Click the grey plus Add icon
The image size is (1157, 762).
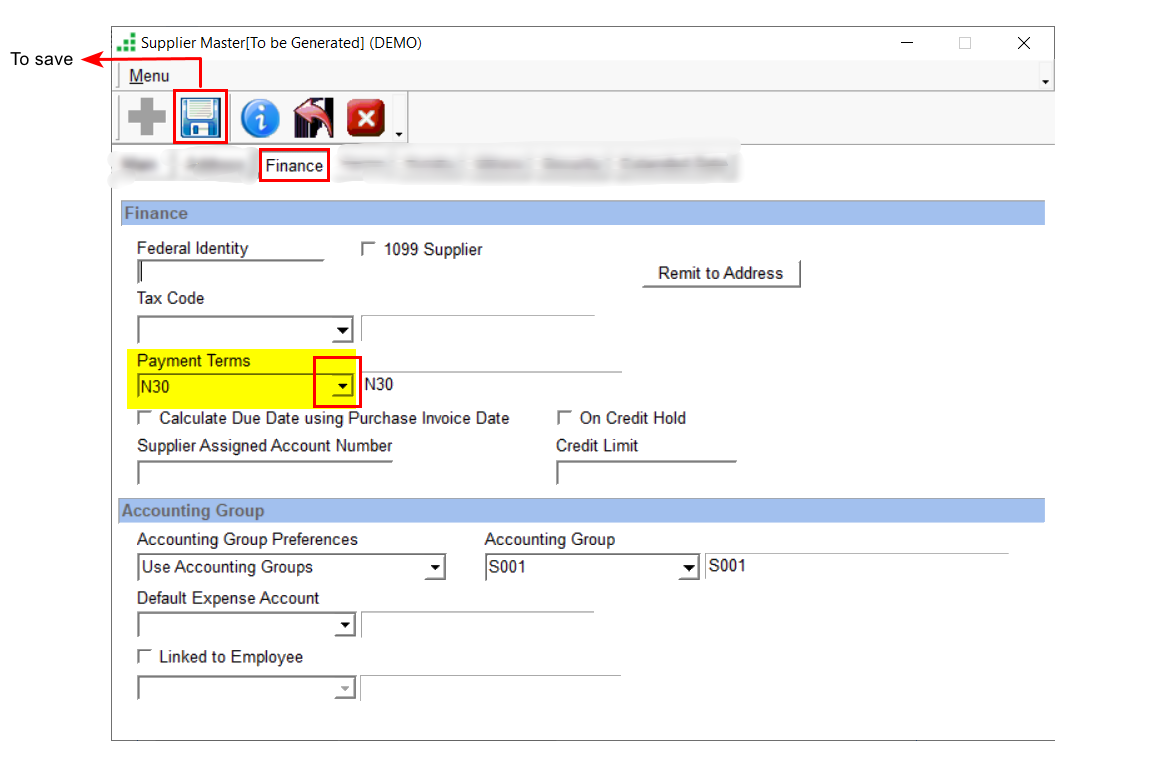(147, 118)
